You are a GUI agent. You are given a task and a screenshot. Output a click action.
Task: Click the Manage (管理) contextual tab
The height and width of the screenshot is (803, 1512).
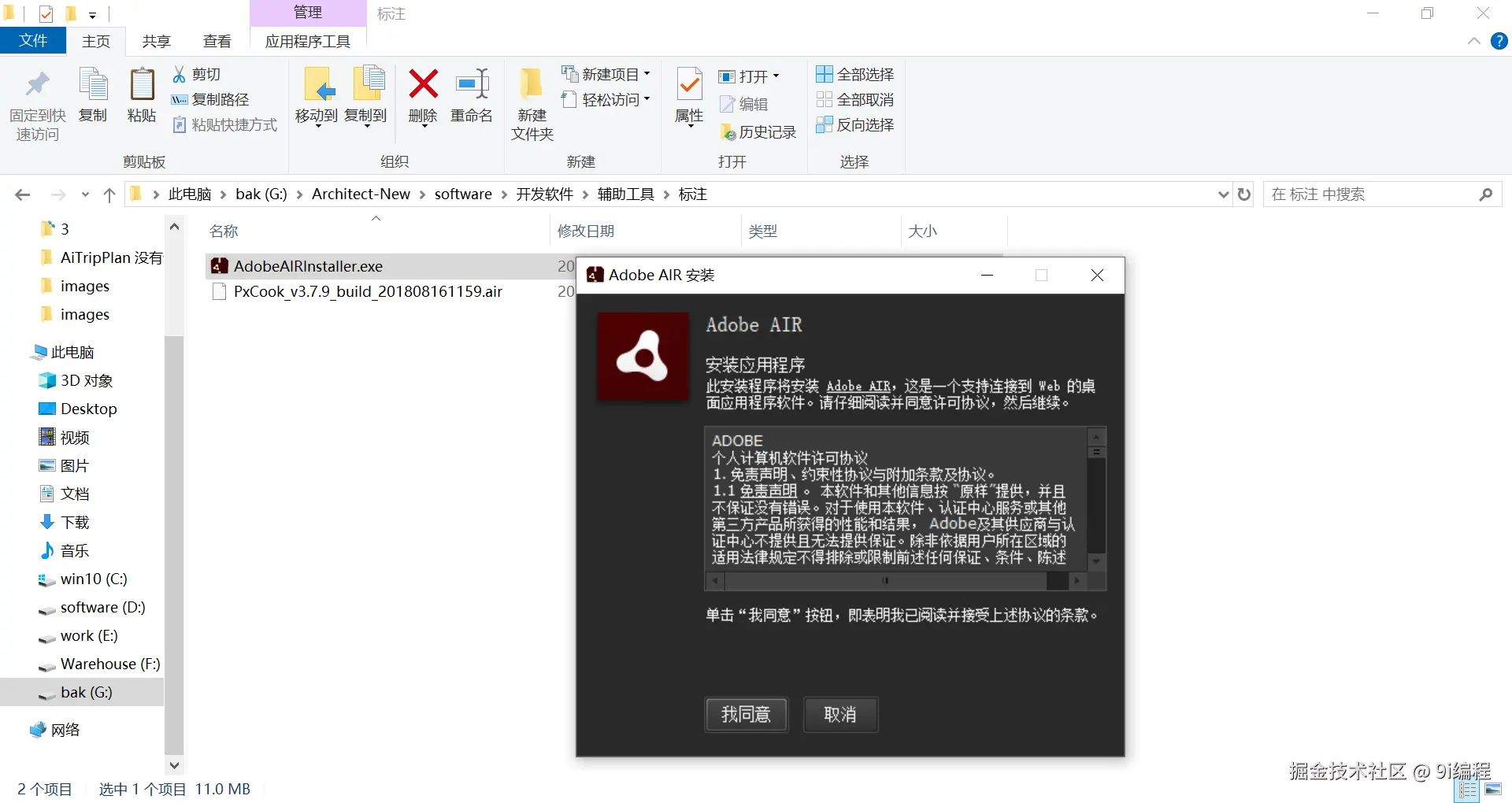(308, 13)
